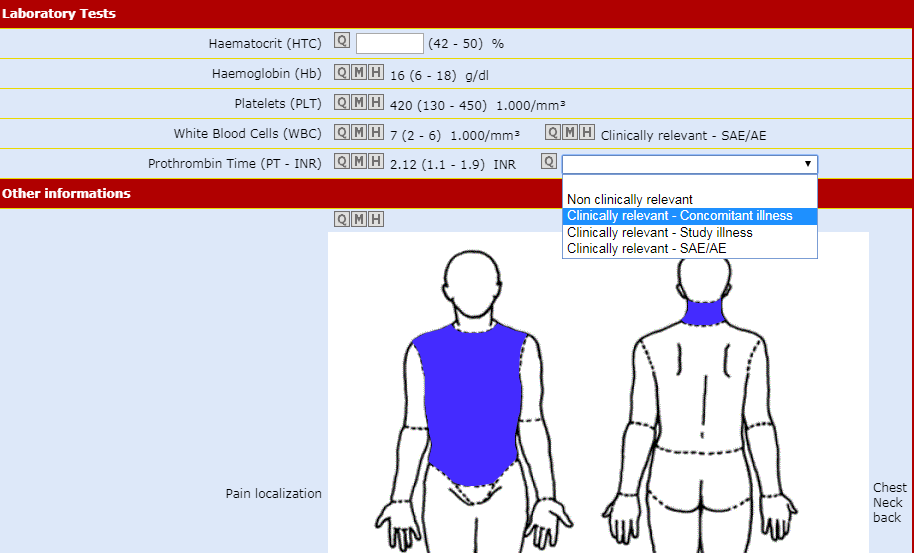Click the Q icon for Haematocrit
Viewport: 914px width, 553px height.
[x=342, y=41]
